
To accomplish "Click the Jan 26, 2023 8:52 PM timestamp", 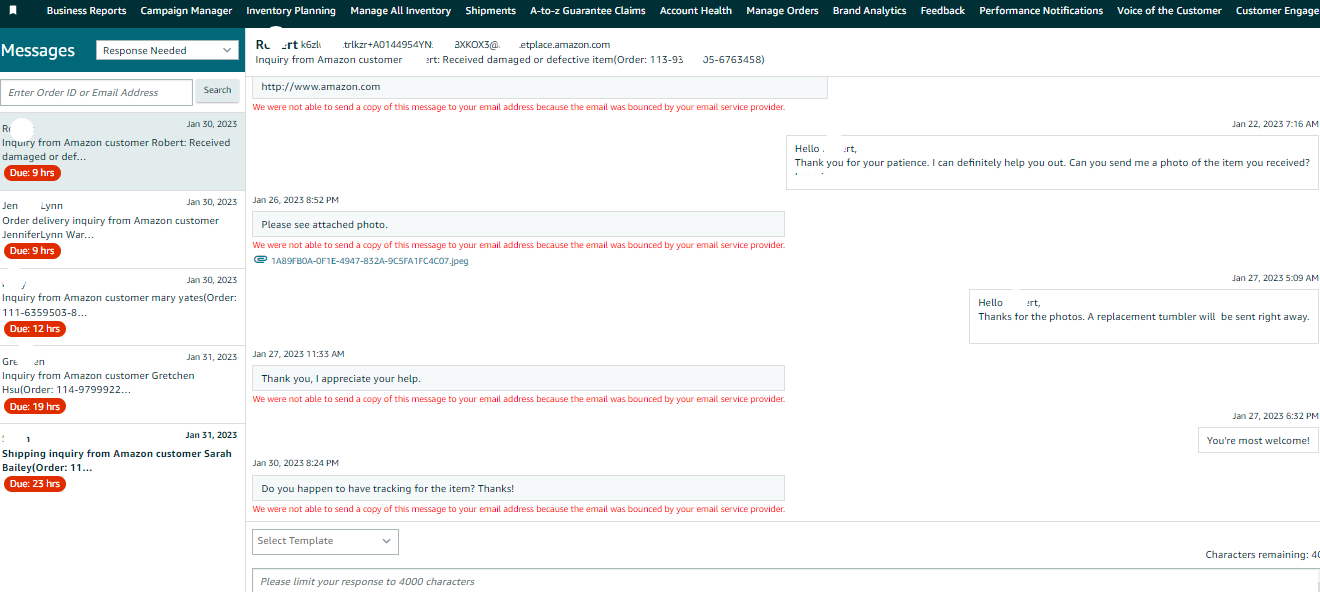I will (x=296, y=200).
